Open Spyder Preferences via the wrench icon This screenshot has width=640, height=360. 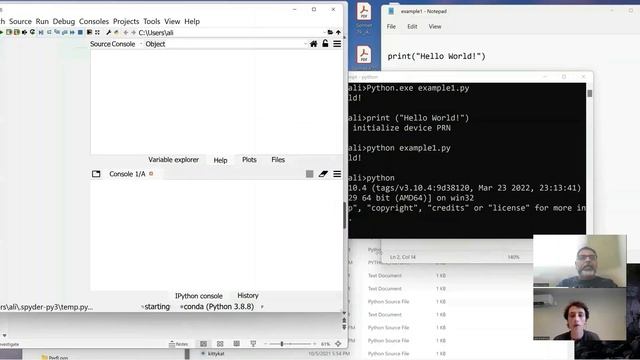tap(108, 32)
